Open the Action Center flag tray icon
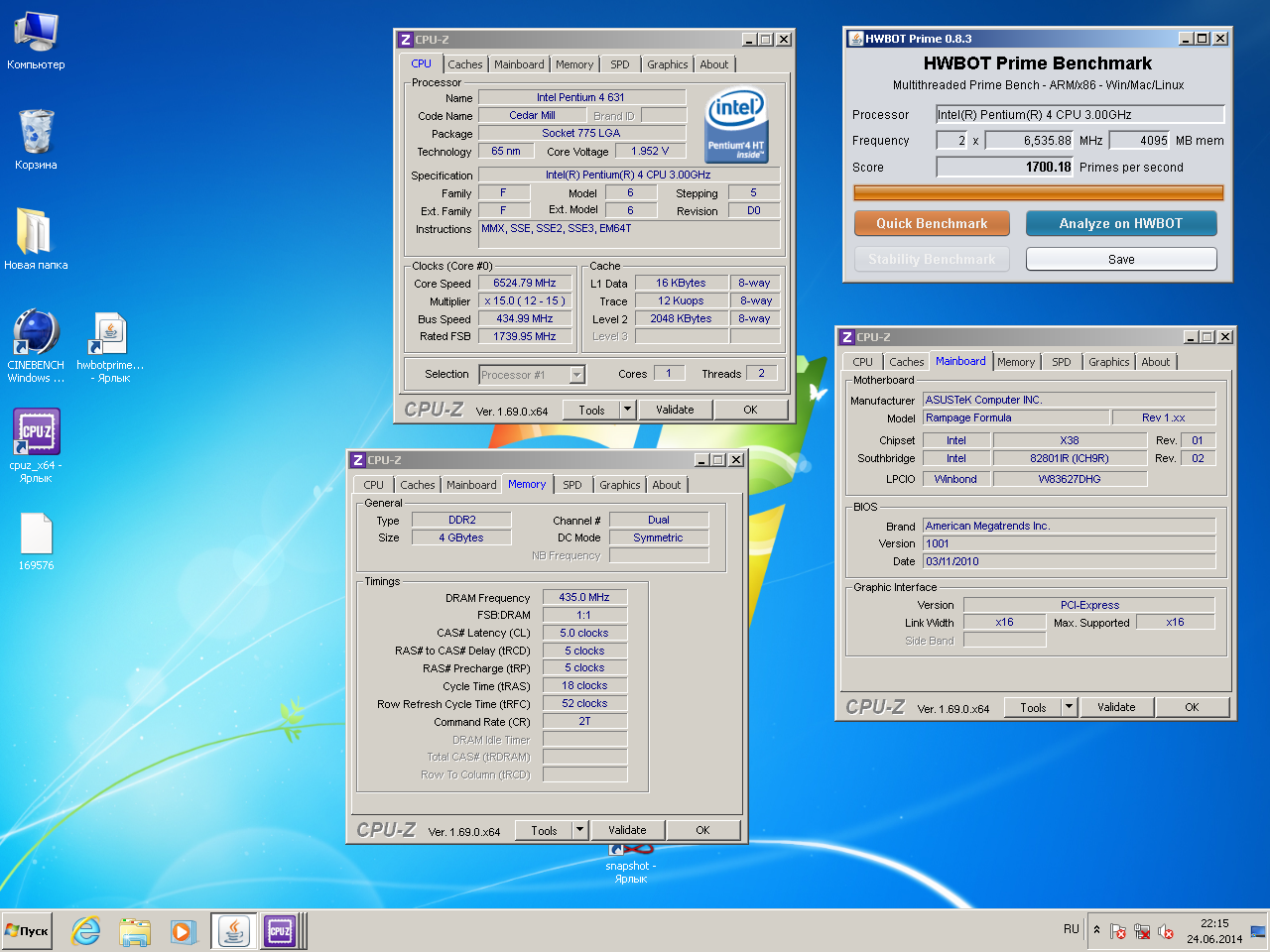Viewport: 1270px width, 952px height. (x=1118, y=931)
